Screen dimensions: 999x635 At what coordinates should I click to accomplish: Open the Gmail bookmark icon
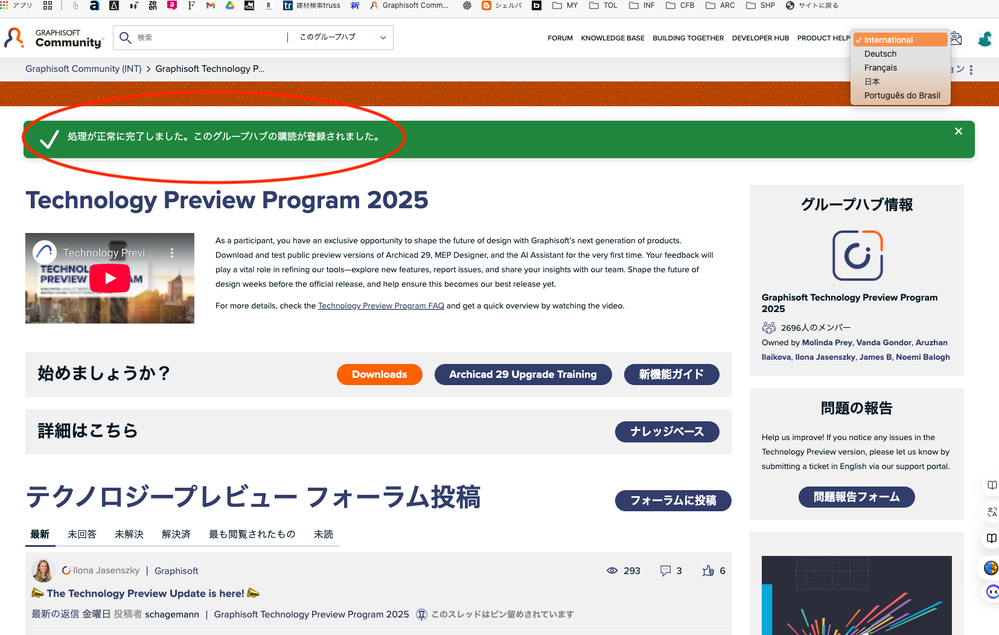210,6
